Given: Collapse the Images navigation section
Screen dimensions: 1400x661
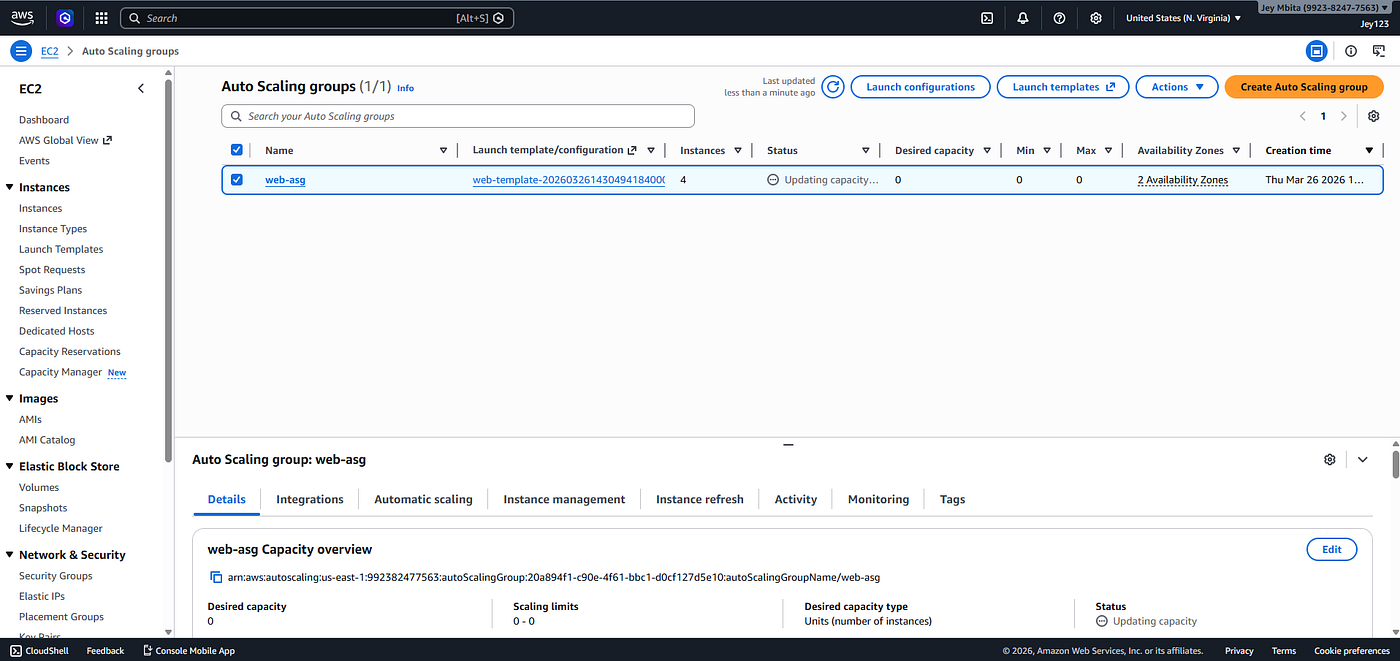Looking at the screenshot, I should (x=9, y=398).
